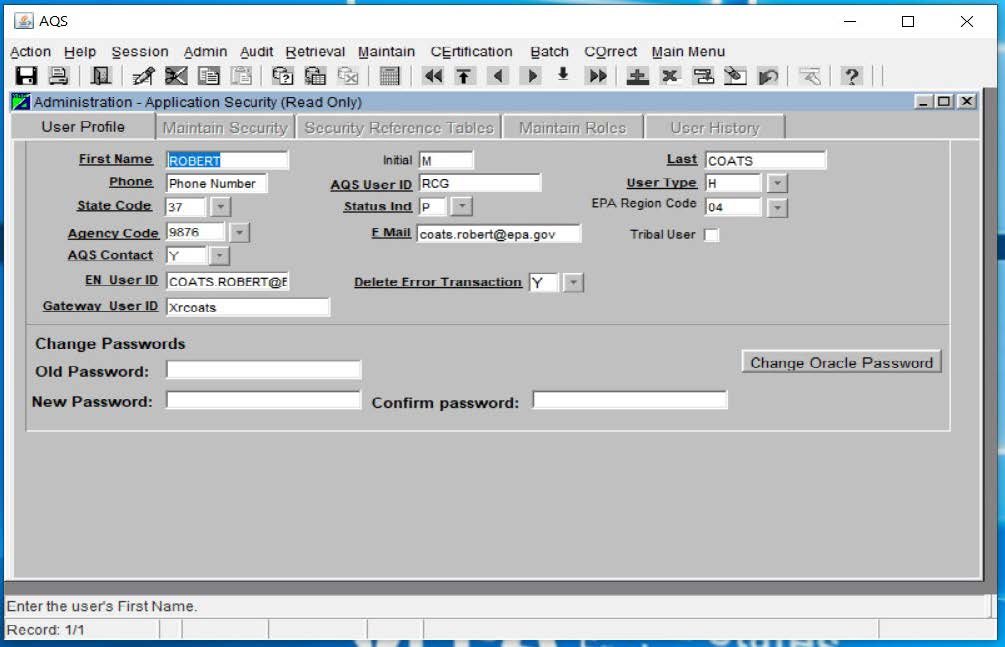This screenshot has width=1005, height=647.
Task: Toggle the Tribal User checkbox
Action: [711, 235]
